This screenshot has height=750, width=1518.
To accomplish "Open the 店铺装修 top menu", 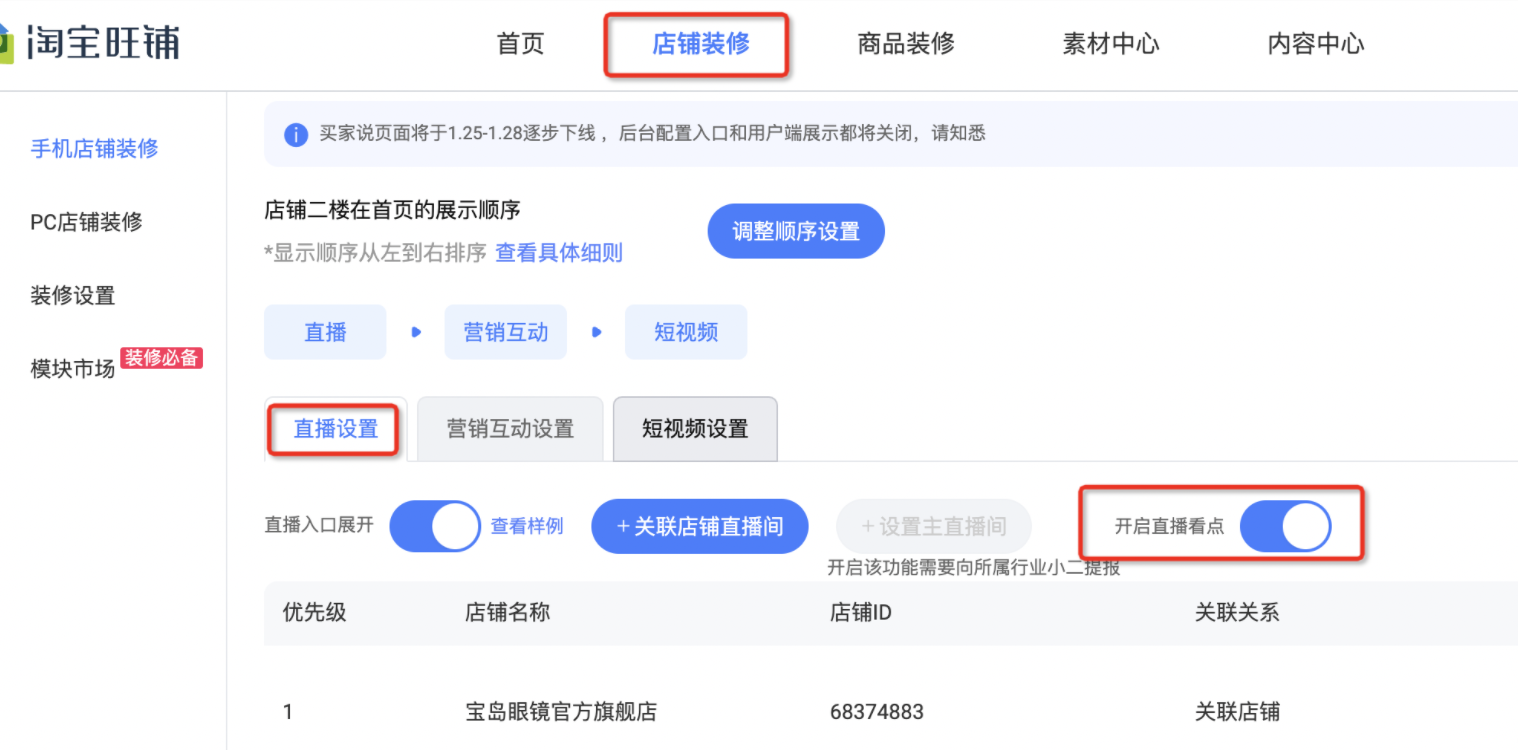I will (700, 43).
